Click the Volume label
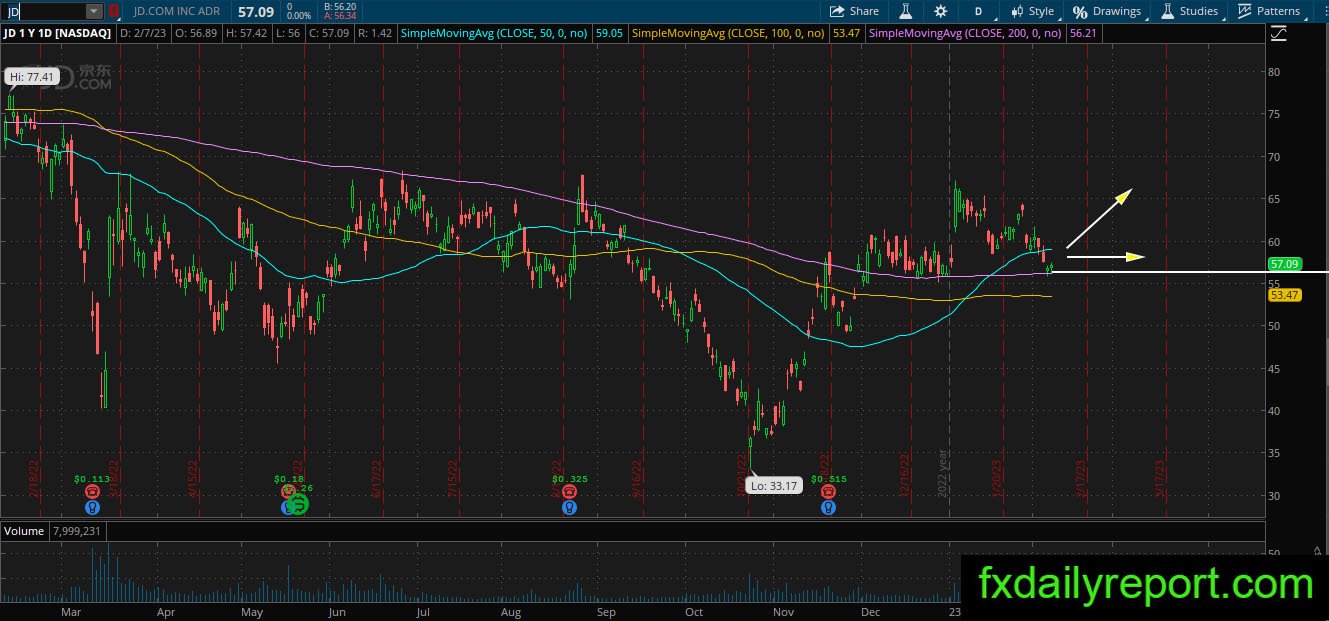The width and height of the screenshot is (1329, 621). pos(23,531)
